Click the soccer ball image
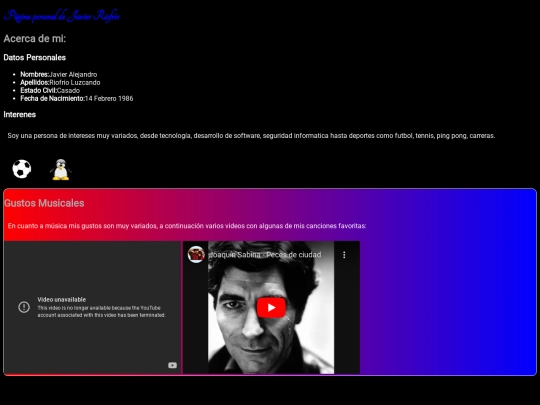 pyautogui.click(x=22, y=169)
